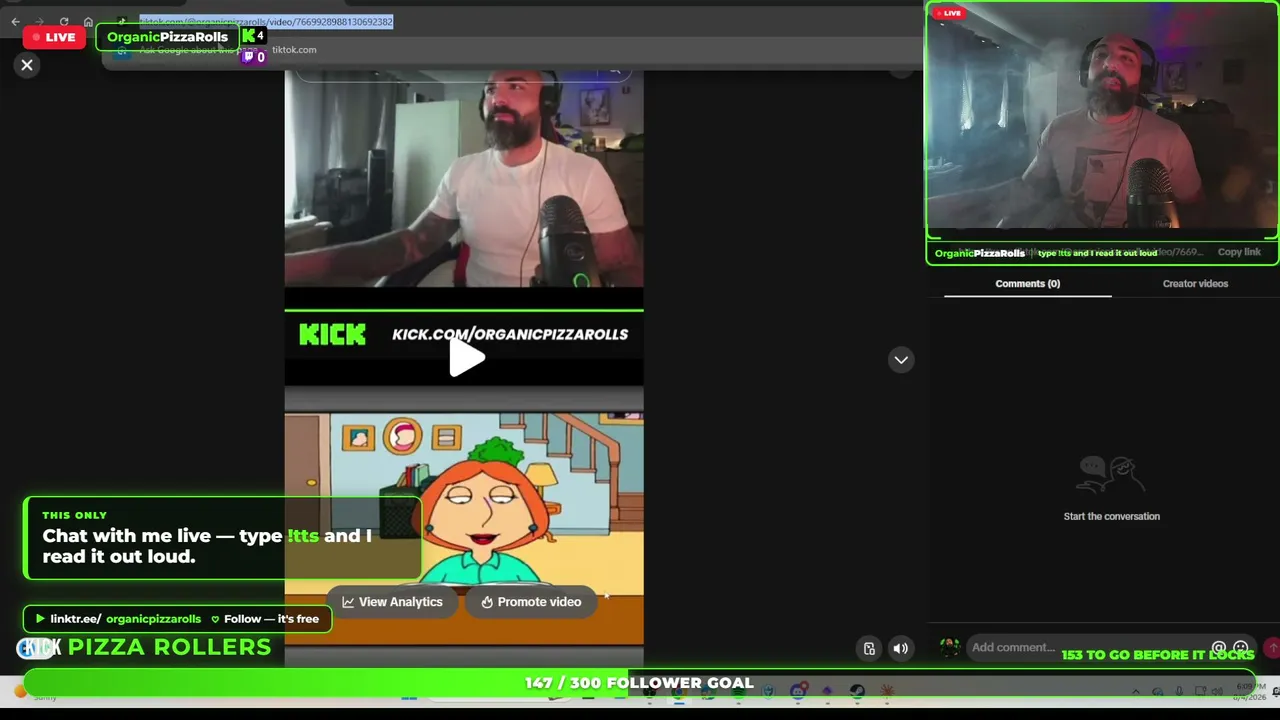
Task: Open the emoji picker in comment box
Action: [x=1241, y=648]
